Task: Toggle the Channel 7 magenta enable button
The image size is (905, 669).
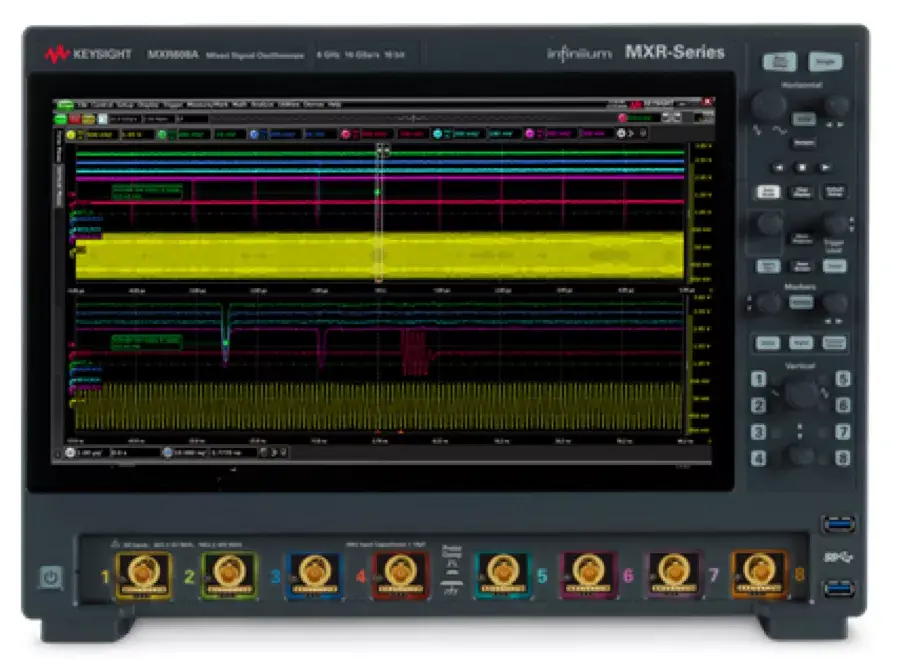Action: [530, 133]
